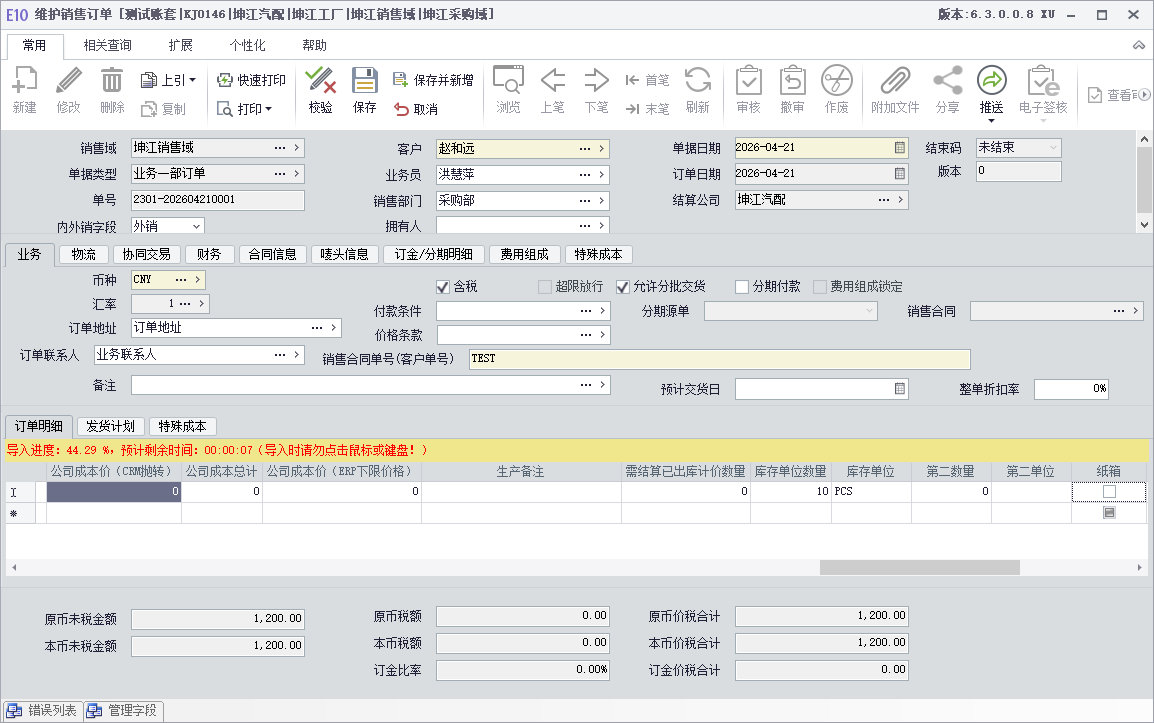Screen dimensions: 1154x723
Task: Toggle the 含税 checkbox
Action: point(443,287)
